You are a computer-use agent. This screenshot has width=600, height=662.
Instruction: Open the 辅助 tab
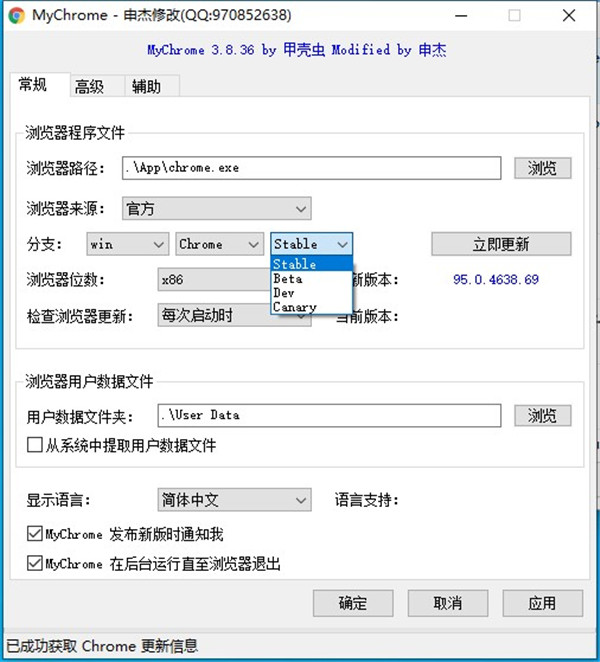click(146, 87)
